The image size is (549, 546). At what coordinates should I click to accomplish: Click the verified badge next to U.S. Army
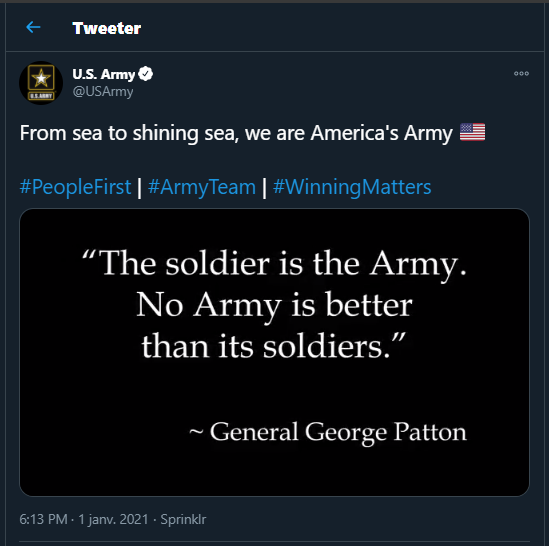[x=146, y=74]
